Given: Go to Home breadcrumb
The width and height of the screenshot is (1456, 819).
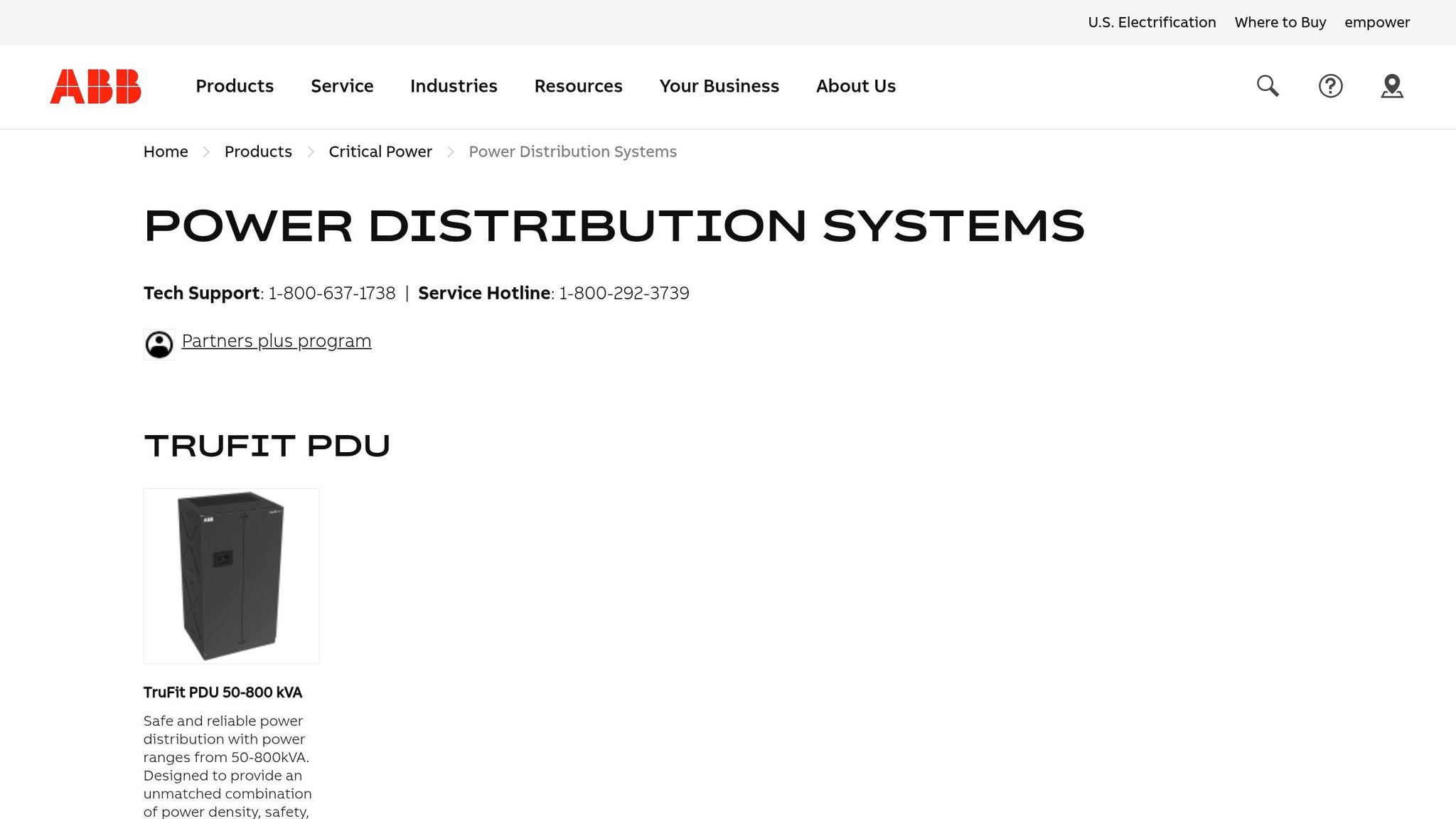Looking at the screenshot, I should coord(166,151).
